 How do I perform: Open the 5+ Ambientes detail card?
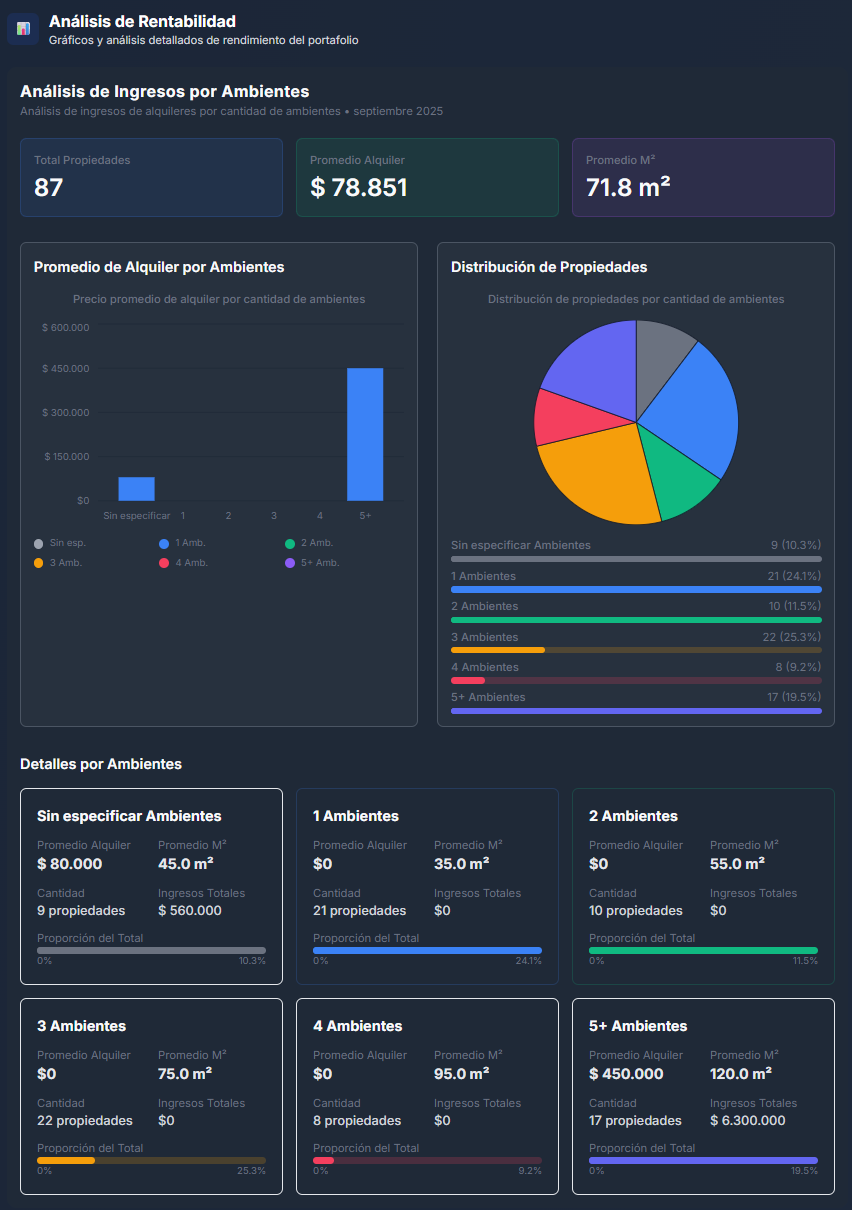click(x=703, y=1096)
